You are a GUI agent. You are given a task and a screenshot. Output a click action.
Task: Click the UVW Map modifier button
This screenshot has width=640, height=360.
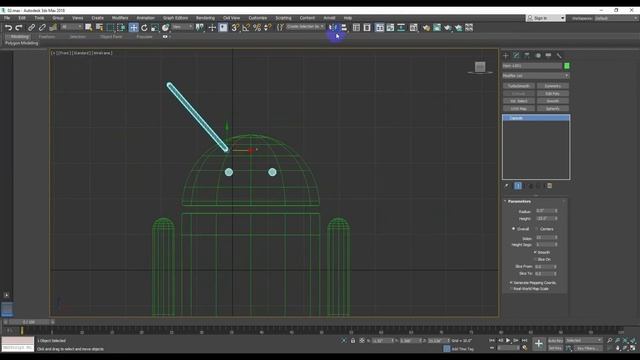click(518, 109)
